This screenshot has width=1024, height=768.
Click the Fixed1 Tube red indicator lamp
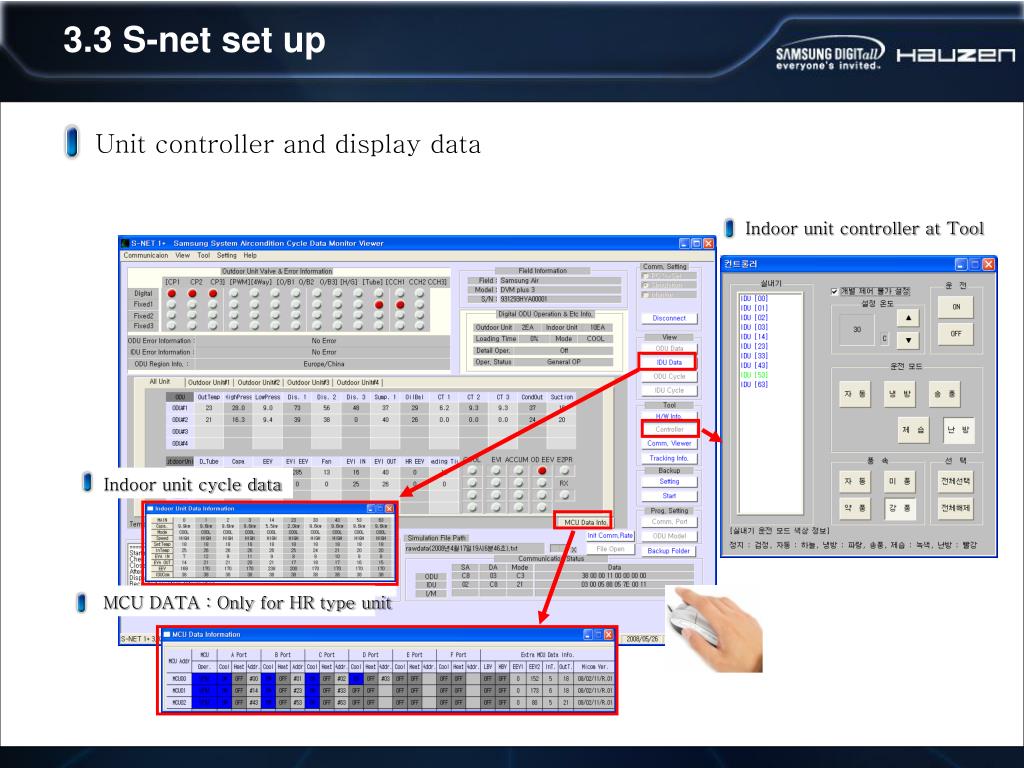tap(379, 304)
